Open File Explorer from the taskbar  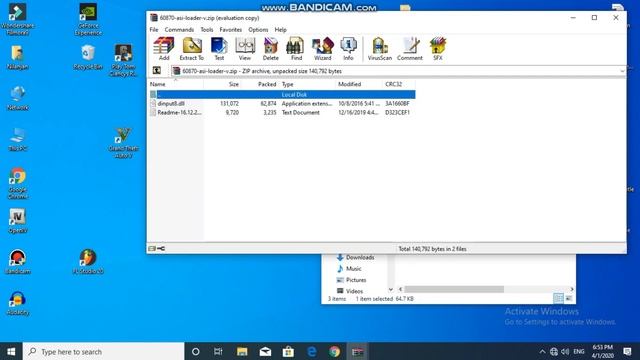click(242, 351)
